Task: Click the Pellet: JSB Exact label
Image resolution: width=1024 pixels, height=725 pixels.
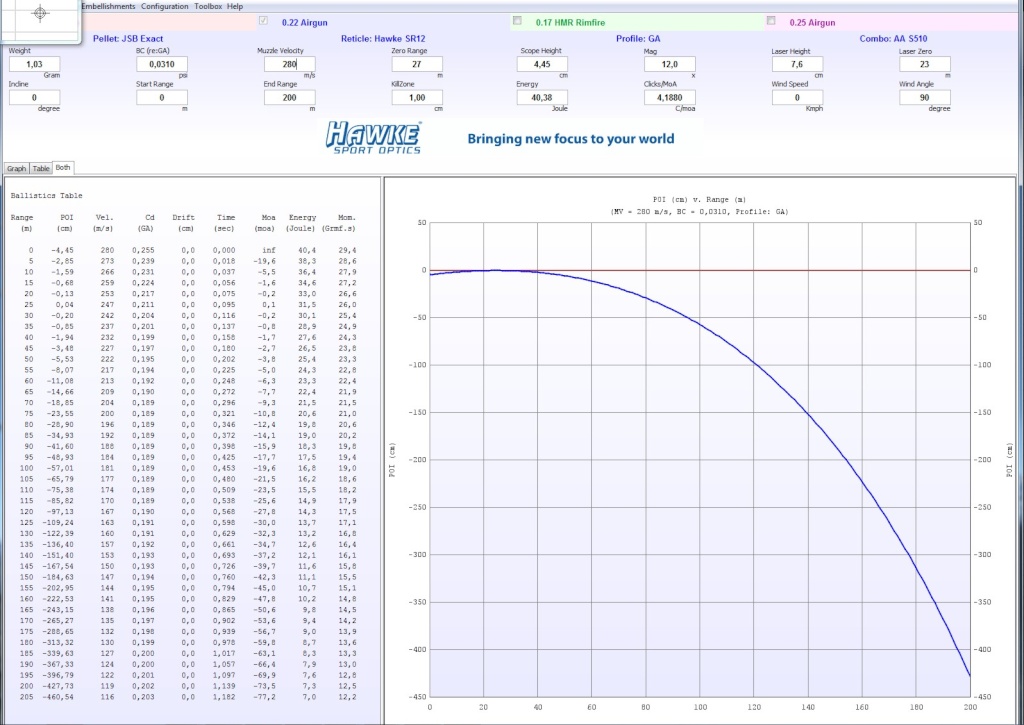Action: pyautogui.click(x=128, y=39)
